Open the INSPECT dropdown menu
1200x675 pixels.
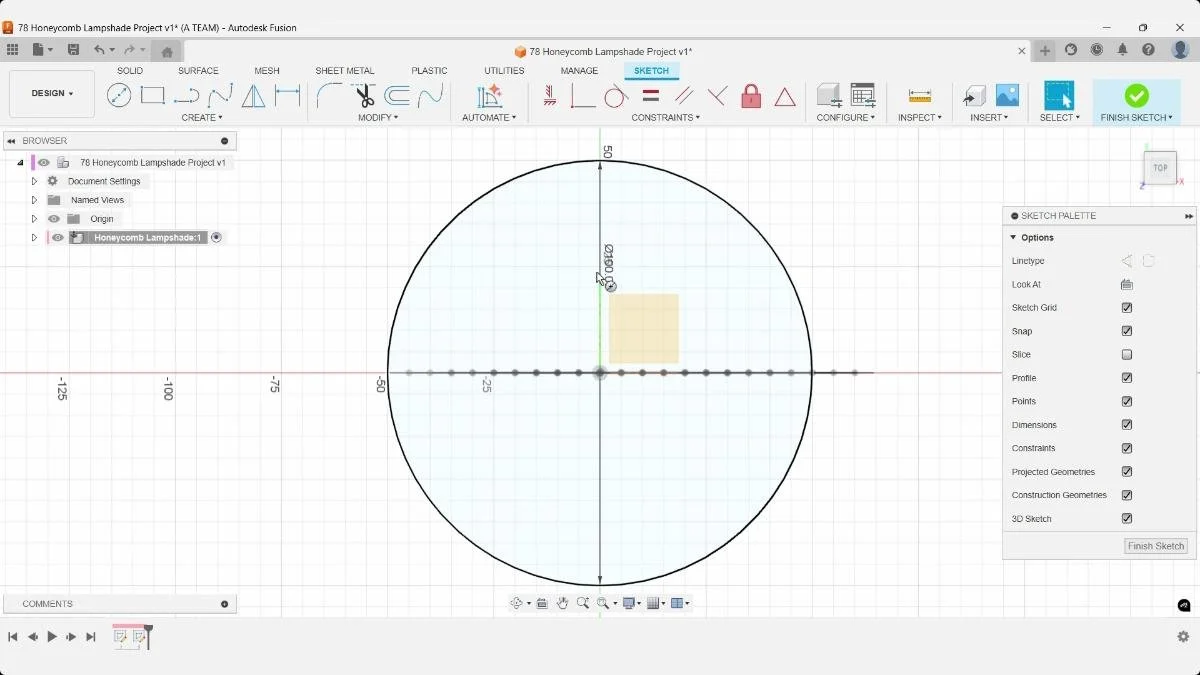pyautogui.click(x=920, y=118)
